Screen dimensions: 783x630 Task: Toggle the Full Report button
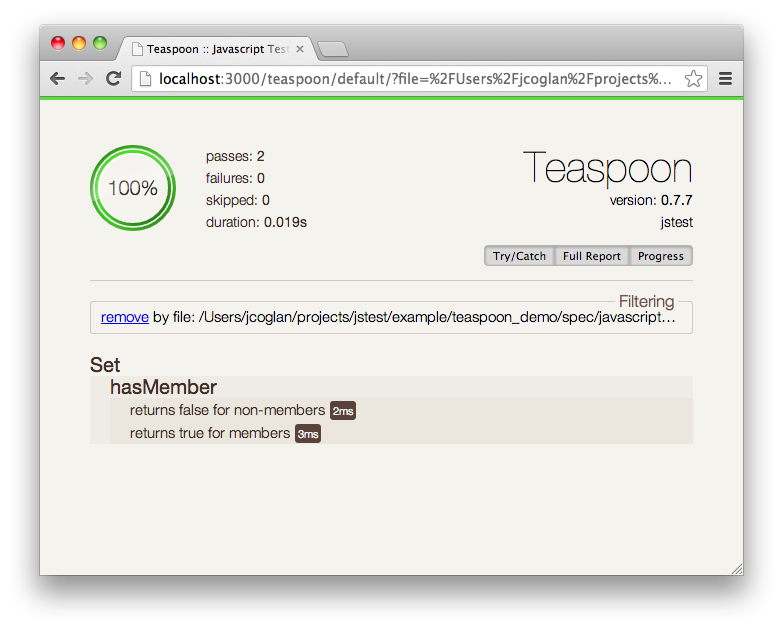click(592, 256)
